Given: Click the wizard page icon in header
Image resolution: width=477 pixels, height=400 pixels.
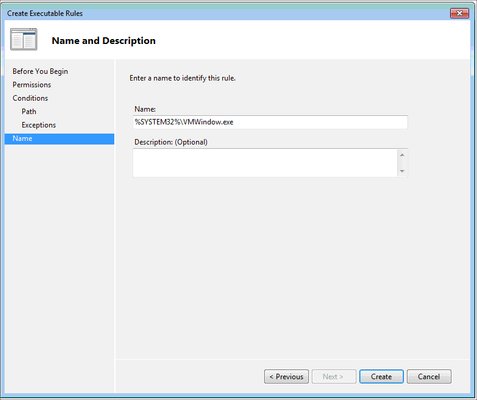Looking at the screenshot, I should click(24, 39).
